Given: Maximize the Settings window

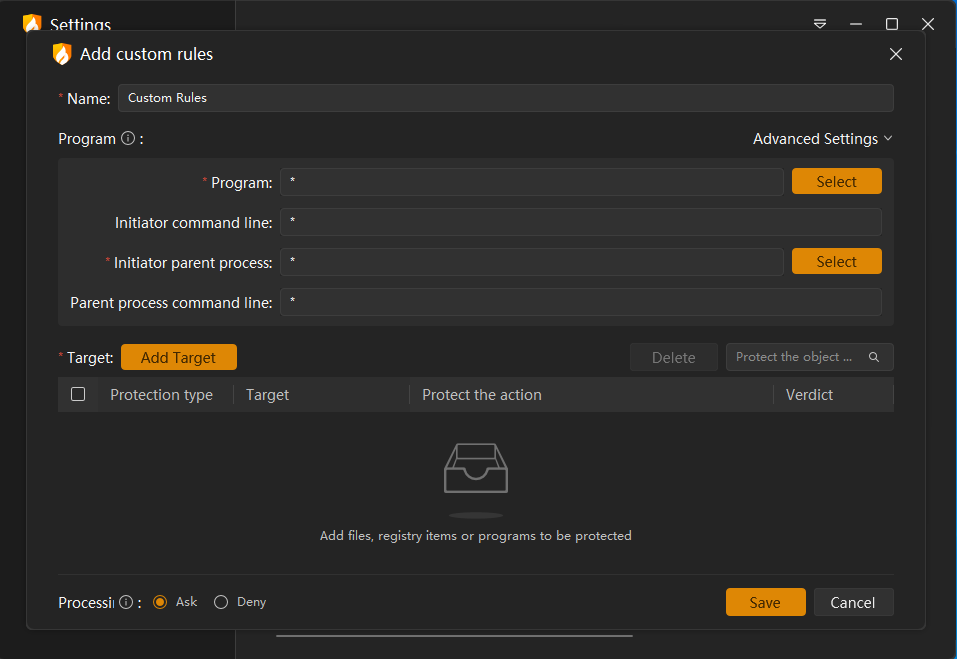Looking at the screenshot, I should (892, 24).
